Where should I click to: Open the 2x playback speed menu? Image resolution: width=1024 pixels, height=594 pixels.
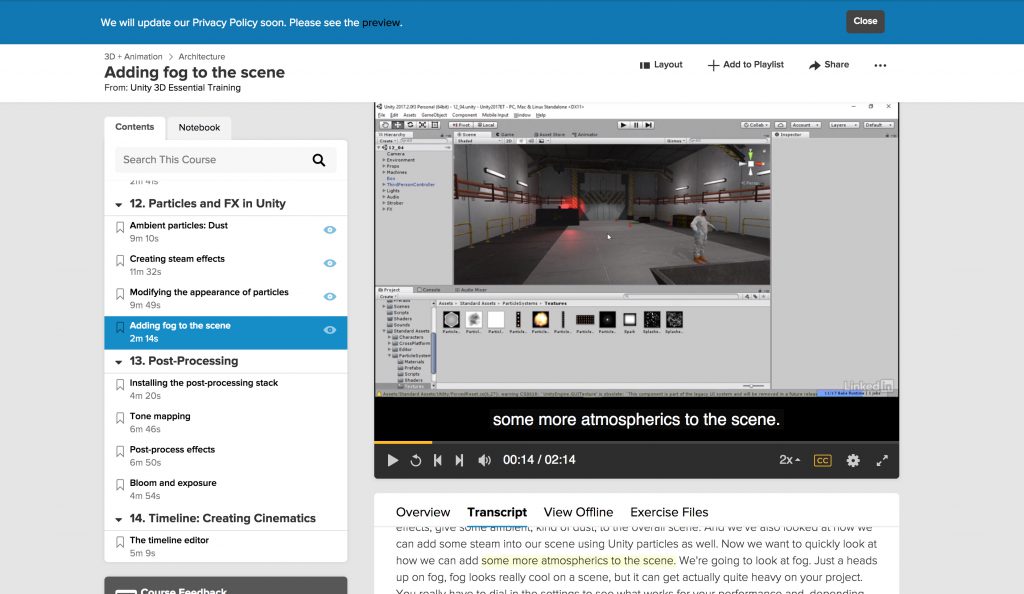789,460
